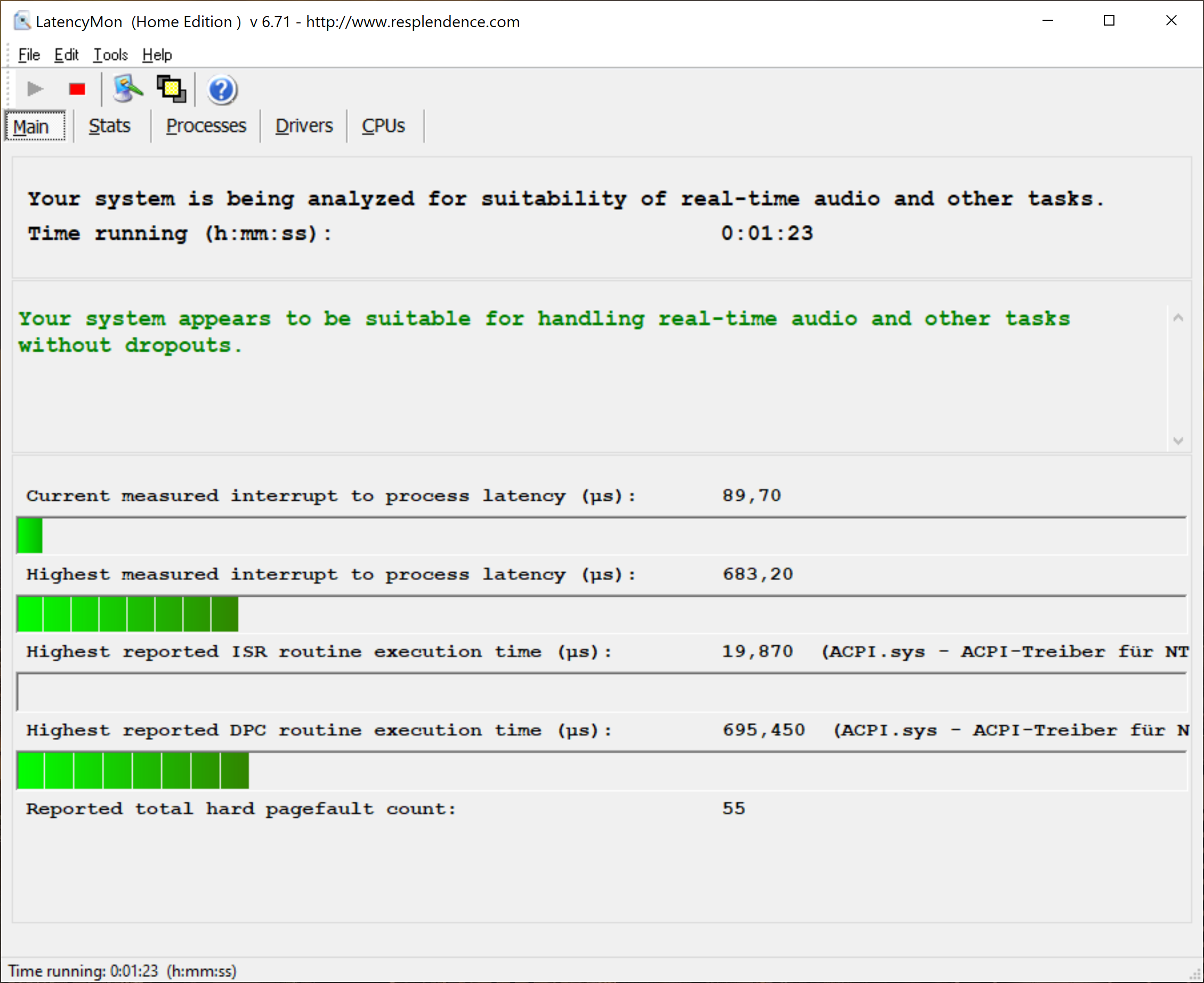Viewport: 1204px width, 983px height.
Task: Switch to the Processes tab
Action: coord(206,126)
